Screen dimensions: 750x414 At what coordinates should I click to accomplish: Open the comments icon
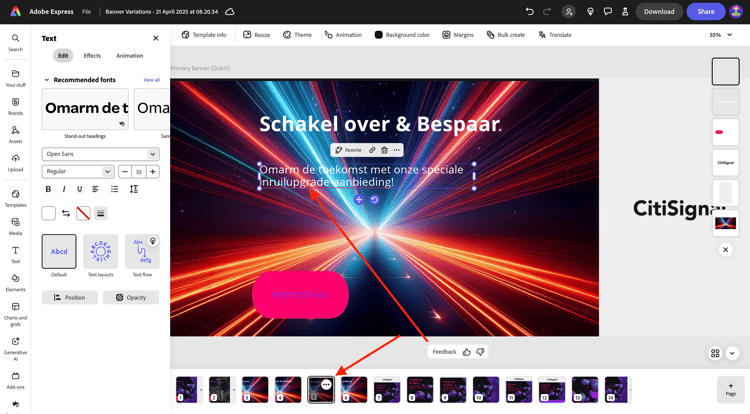click(x=607, y=11)
